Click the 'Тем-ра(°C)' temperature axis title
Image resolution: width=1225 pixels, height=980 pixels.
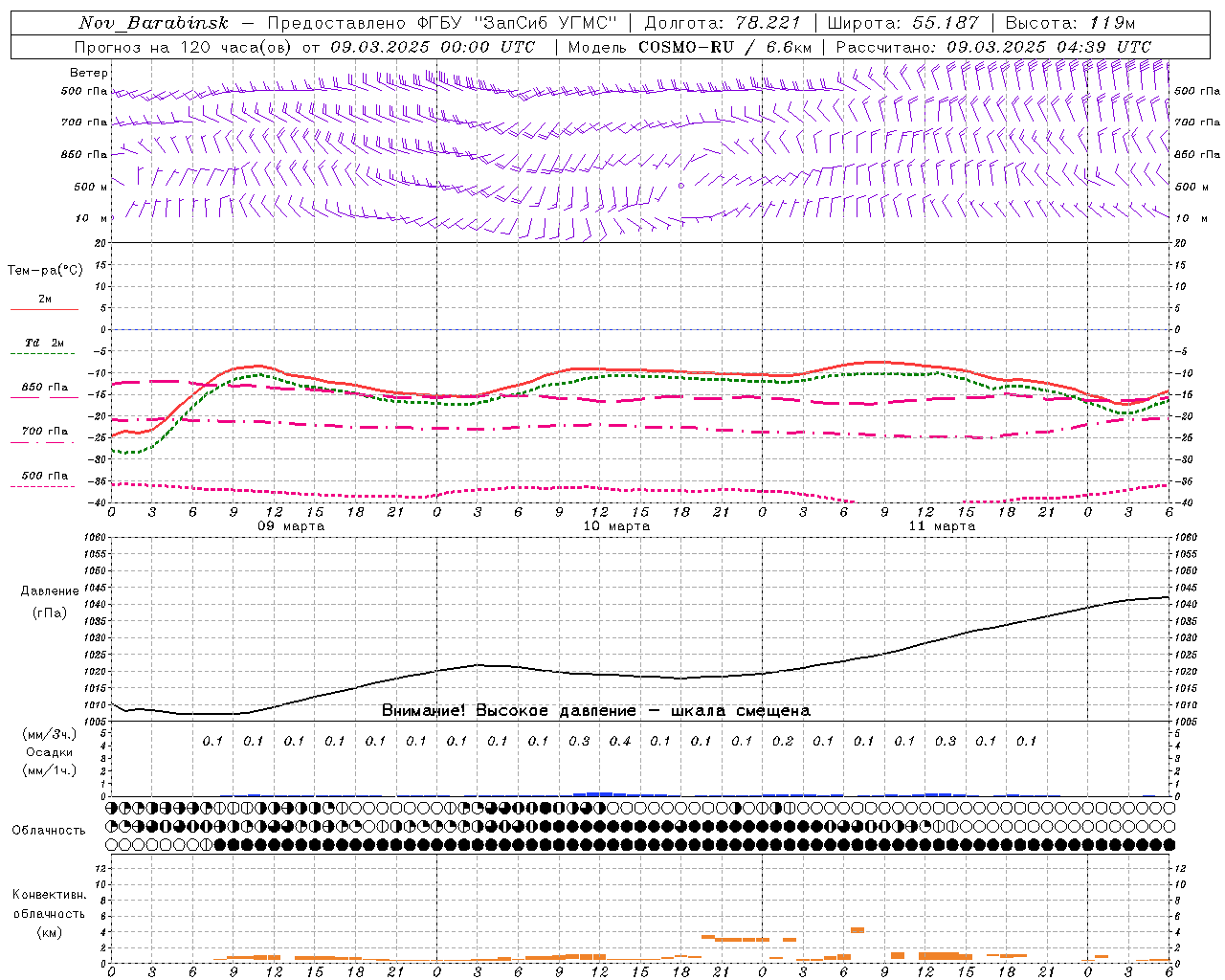click(45, 271)
